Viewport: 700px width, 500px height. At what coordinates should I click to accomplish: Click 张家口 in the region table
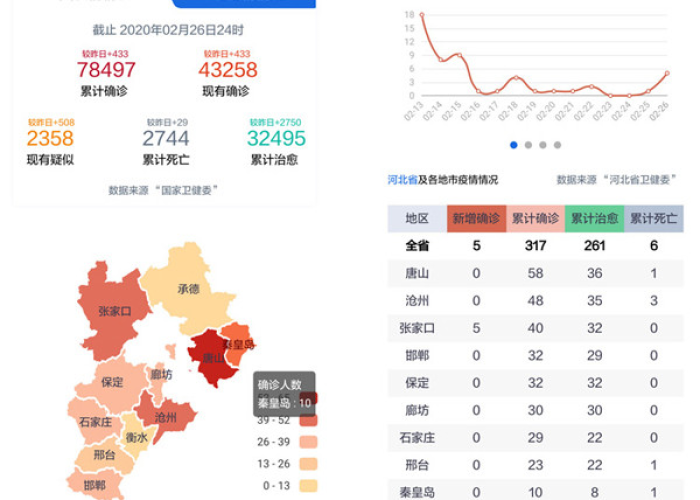click(x=417, y=328)
